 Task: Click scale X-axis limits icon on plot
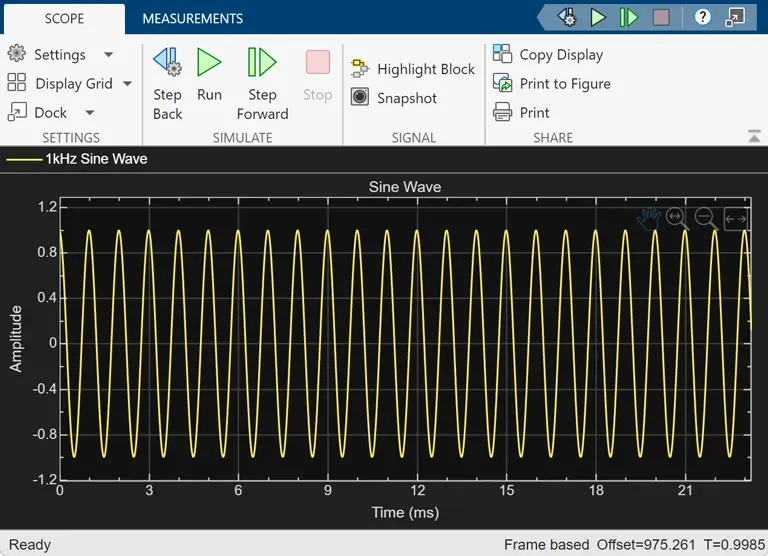[x=736, y=219]
